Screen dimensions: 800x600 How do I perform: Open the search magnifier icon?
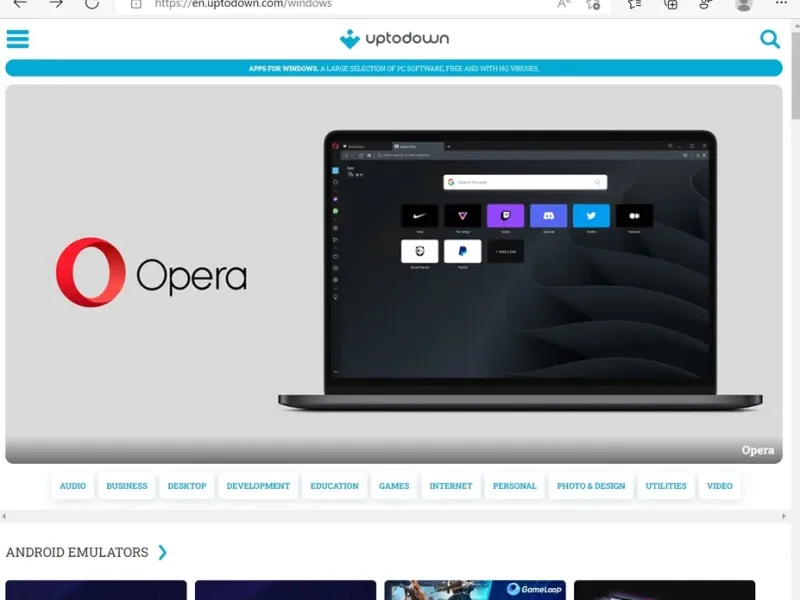coord(770,39)
